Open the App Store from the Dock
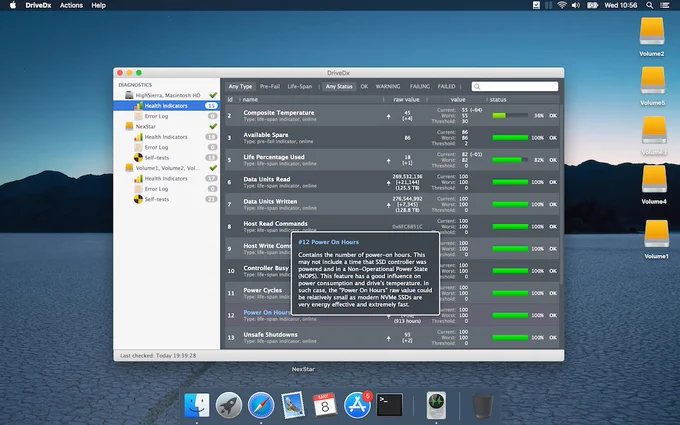 click(x=357, y=405)
